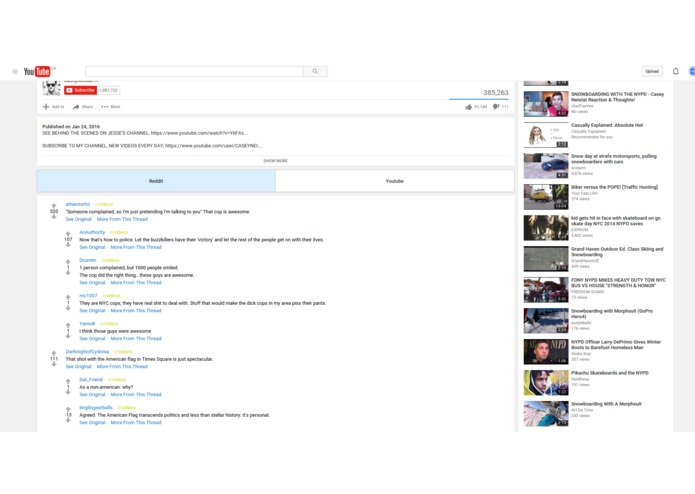Open See Original for Dat_Friend comment
This screenshot has width=695, height=494.
coord(92,395)
